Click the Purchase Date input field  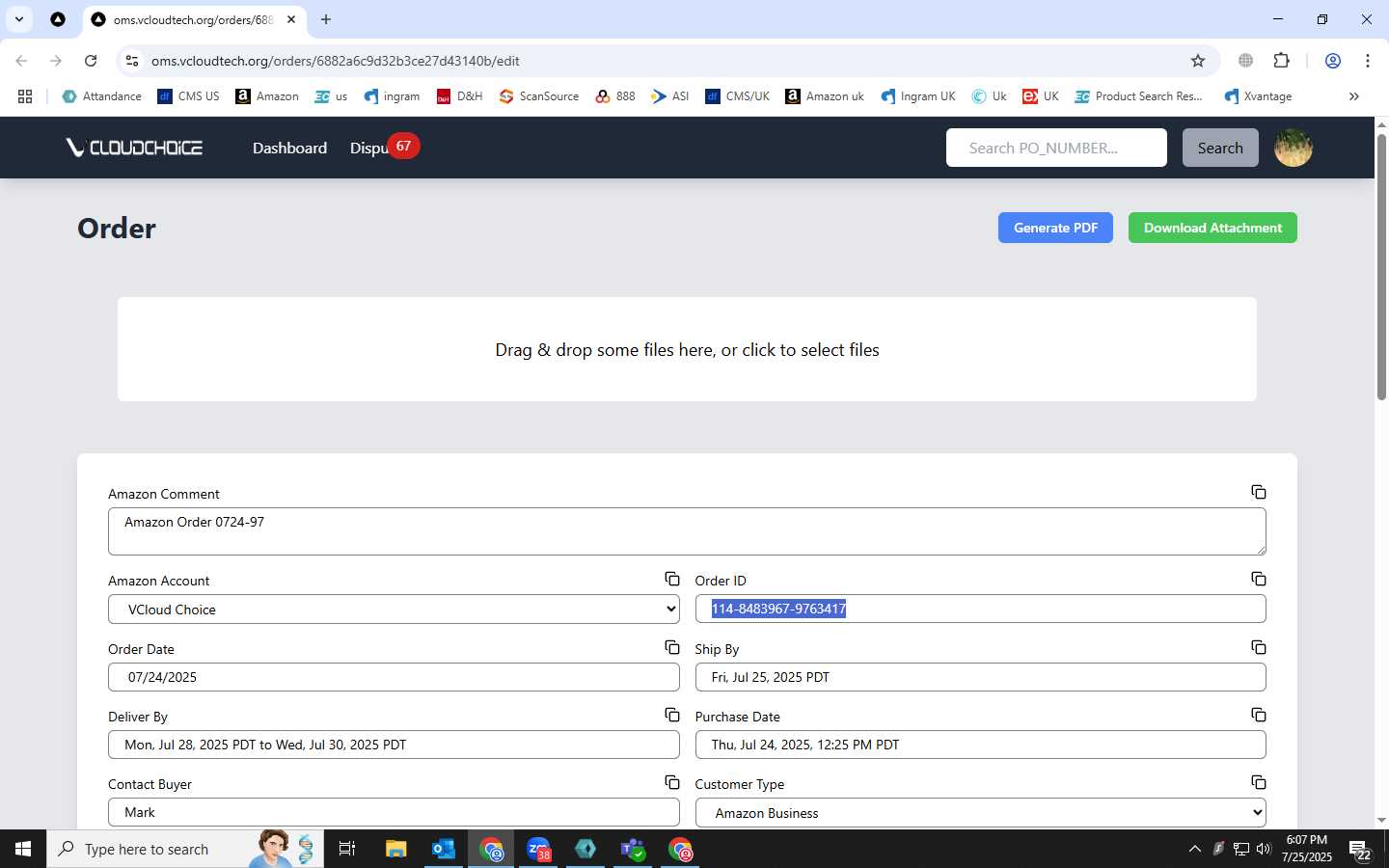click(980, 745)
